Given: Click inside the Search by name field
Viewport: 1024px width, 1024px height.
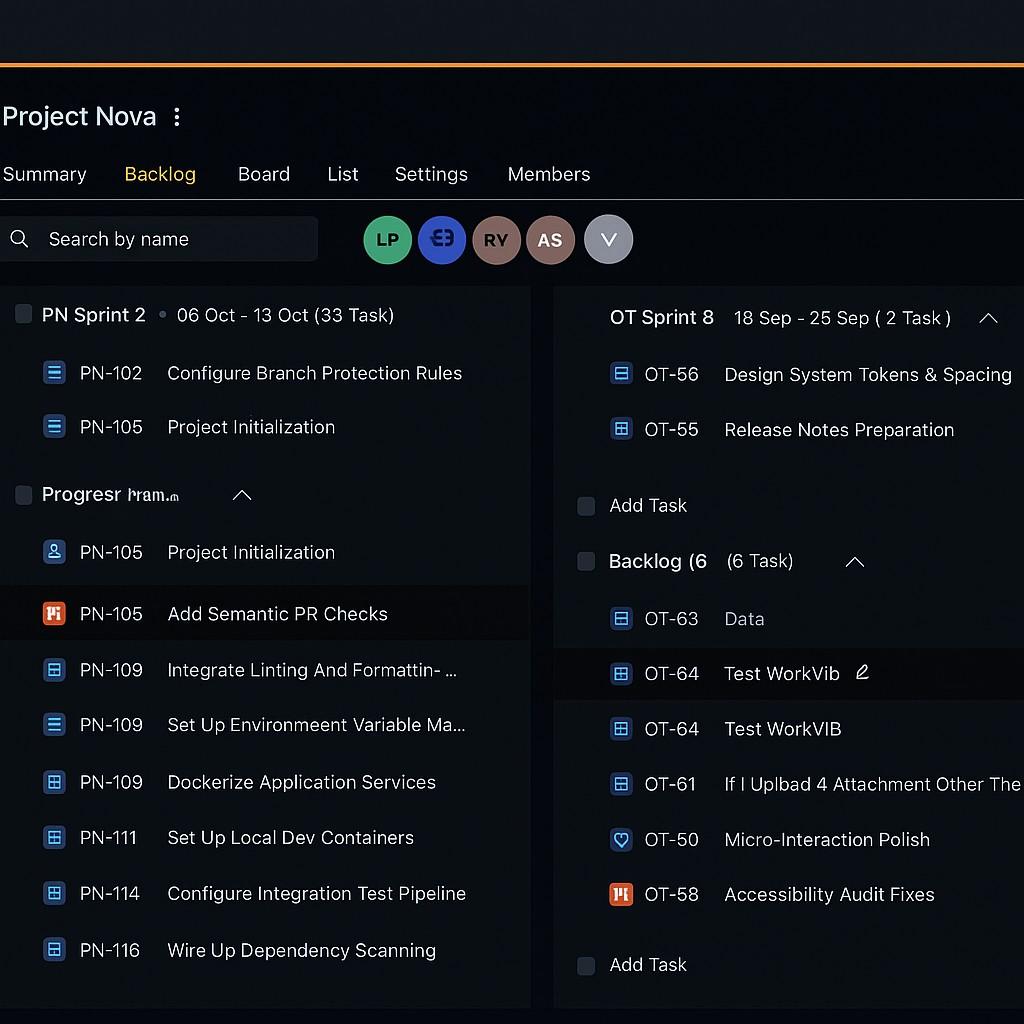Looking at the screenshot, I should click(x=160, y=239).
